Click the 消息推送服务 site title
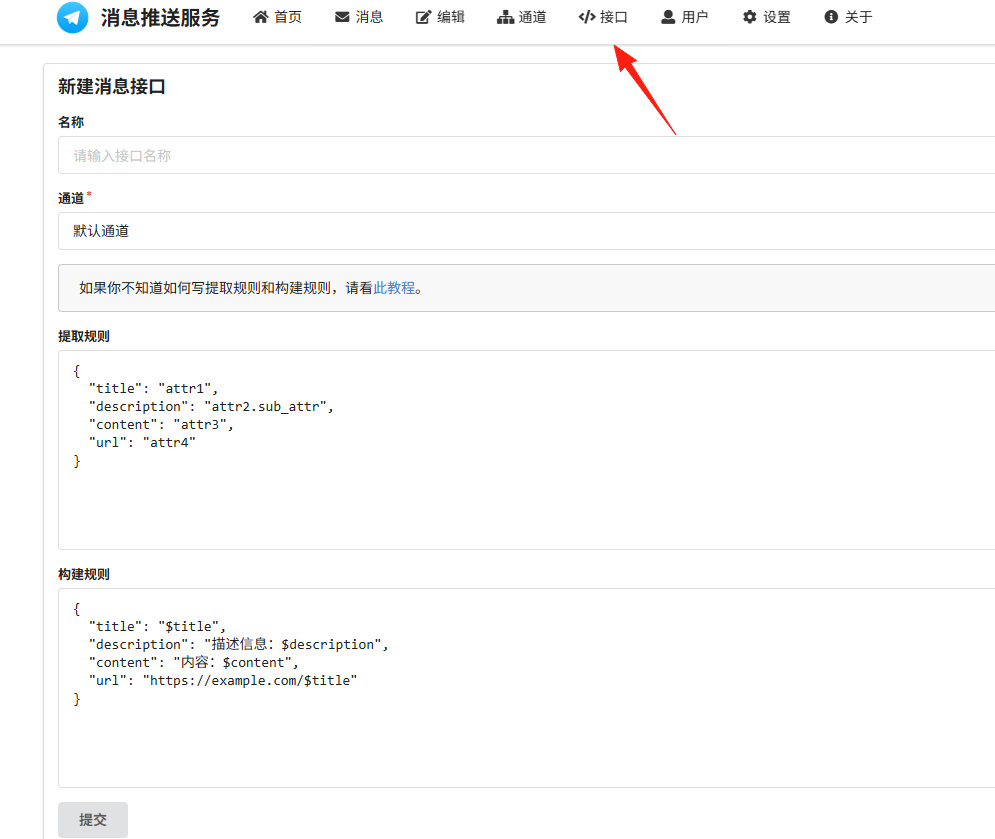The image size is (995, 839). tap(160, 17)
